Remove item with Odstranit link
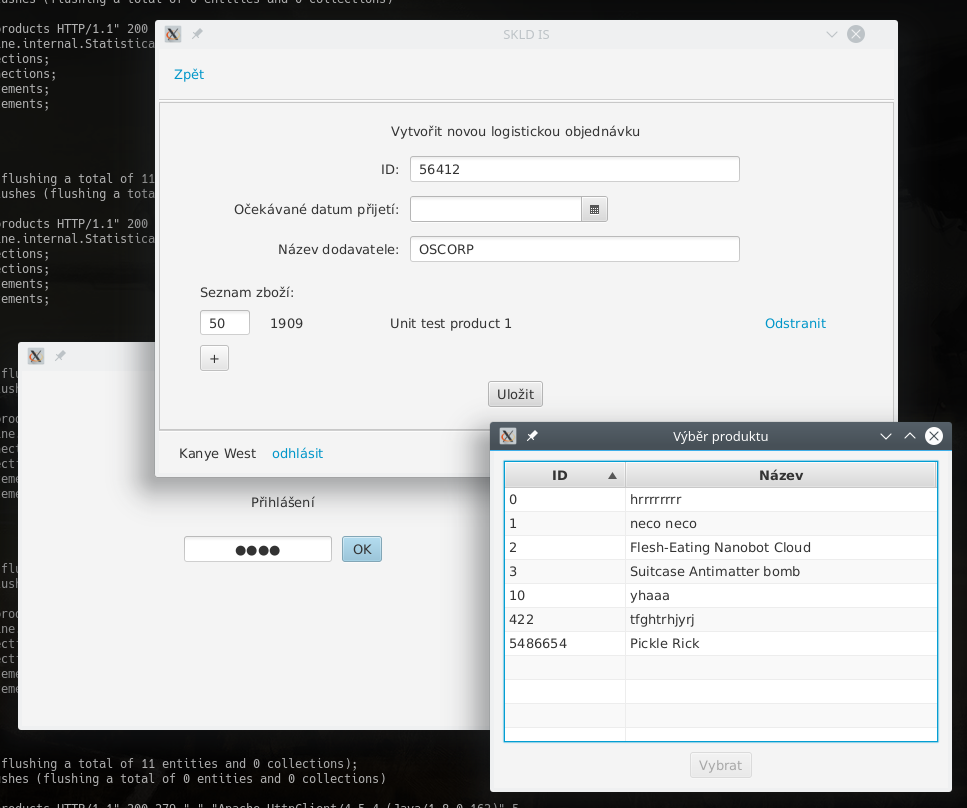This screenshot has height=808, width=967. coord(795,323)
